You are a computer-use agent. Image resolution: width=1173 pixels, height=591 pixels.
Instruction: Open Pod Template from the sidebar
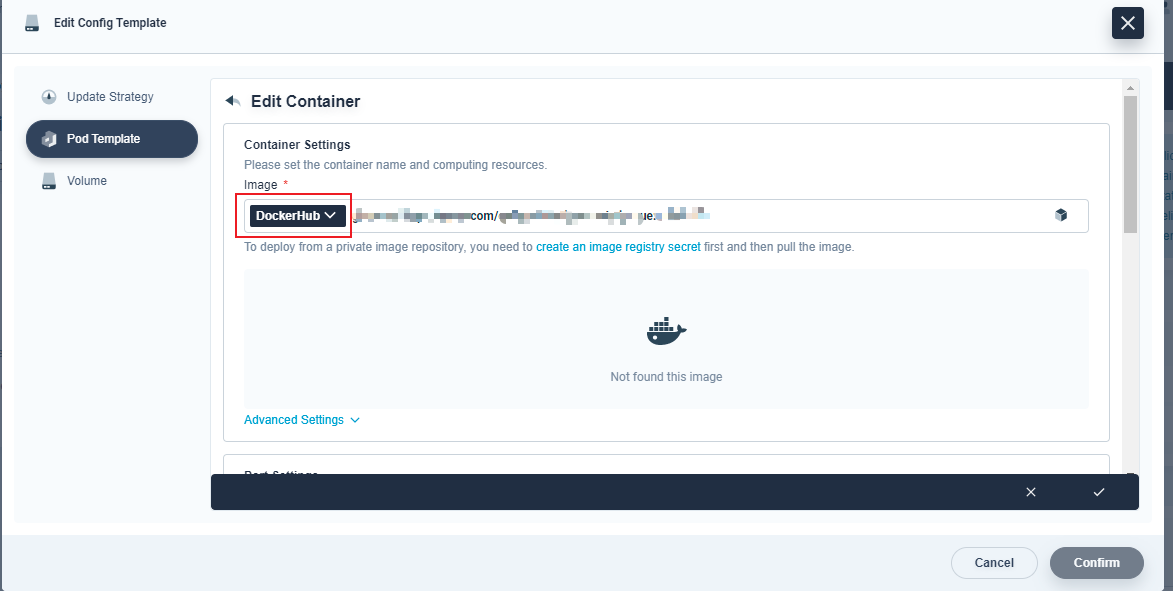[111, 138]
